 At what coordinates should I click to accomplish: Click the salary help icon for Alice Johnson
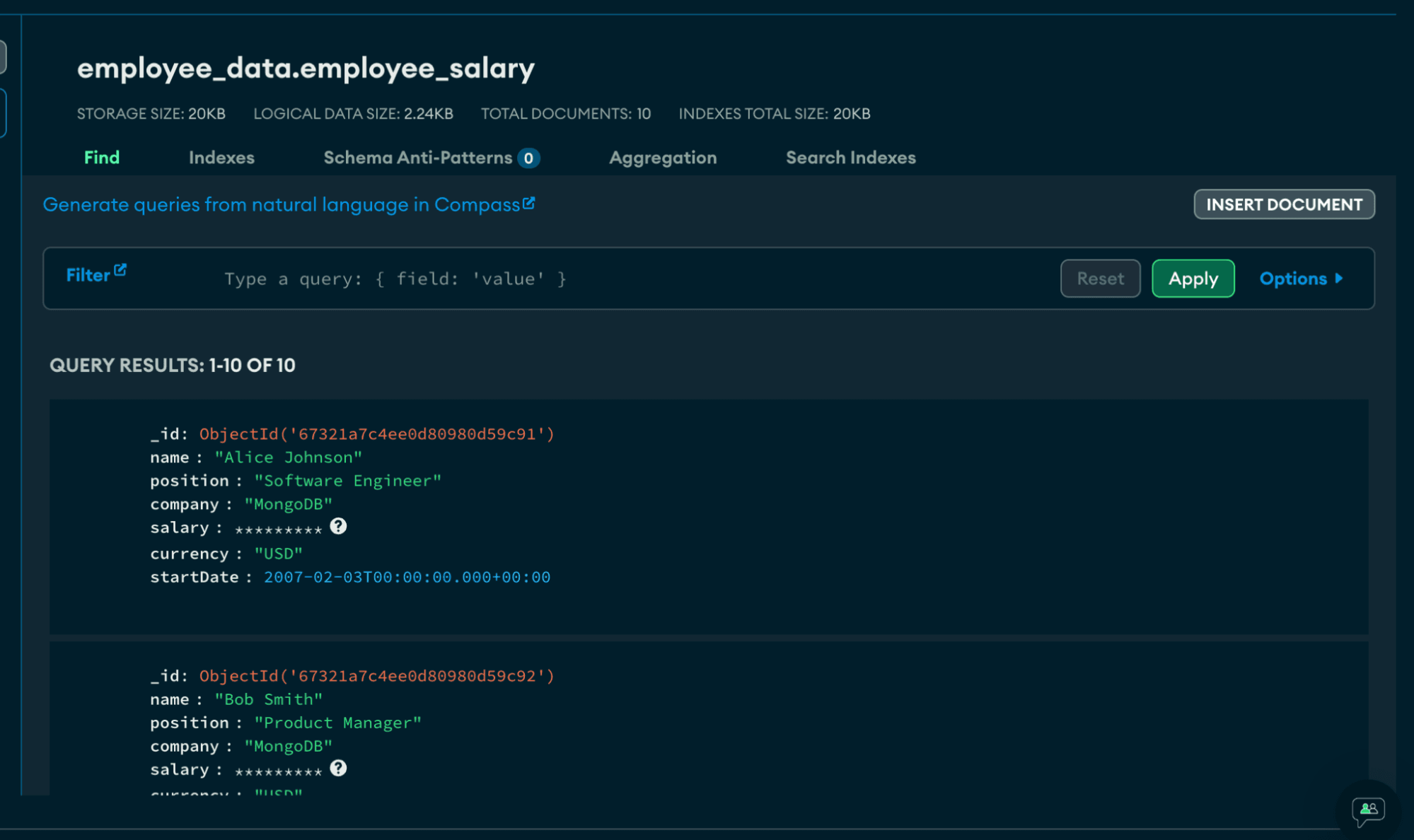pyautogui.click(x=338, y=526)
